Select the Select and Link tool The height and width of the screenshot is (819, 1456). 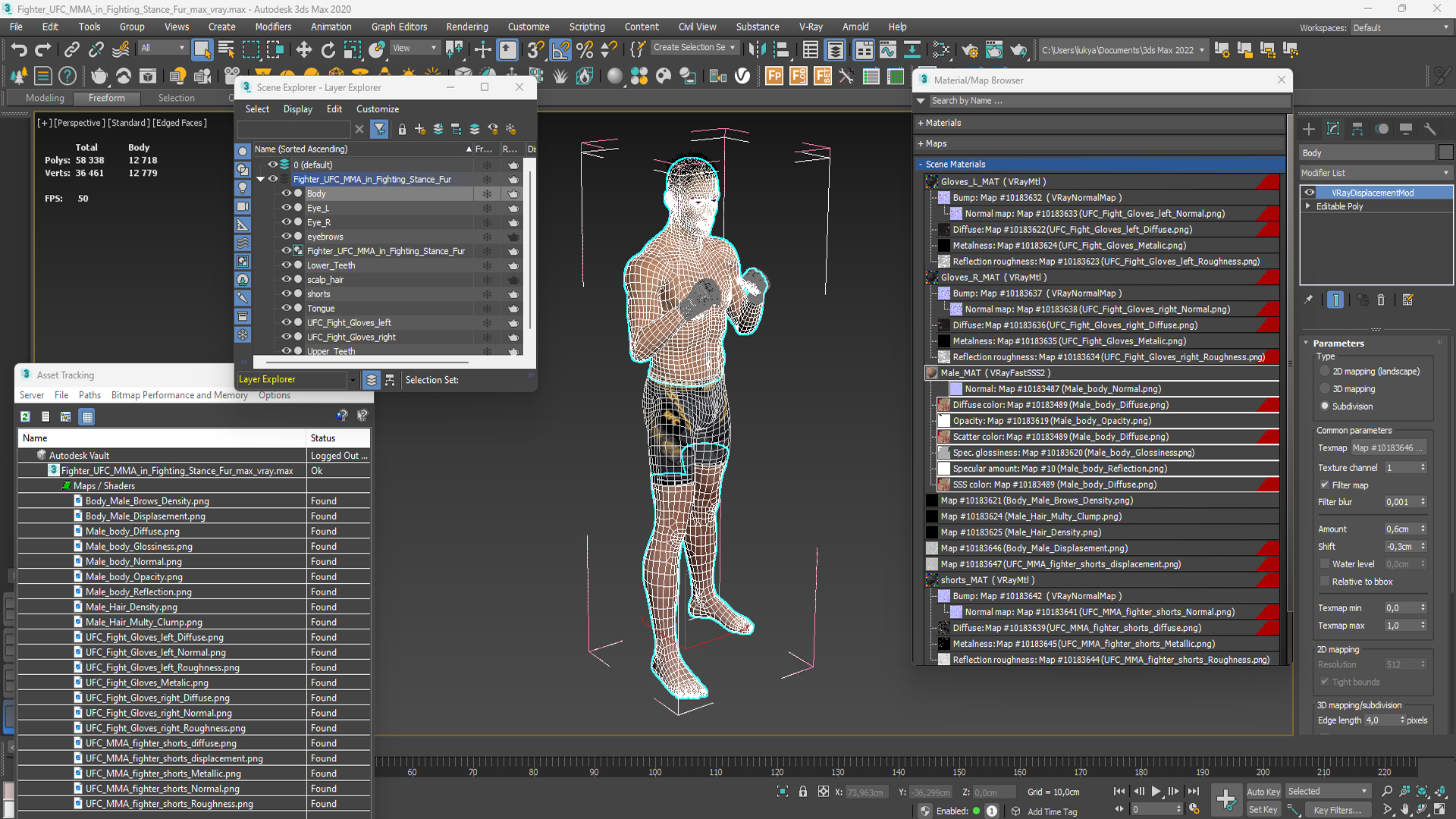click(x=71, y=50)
